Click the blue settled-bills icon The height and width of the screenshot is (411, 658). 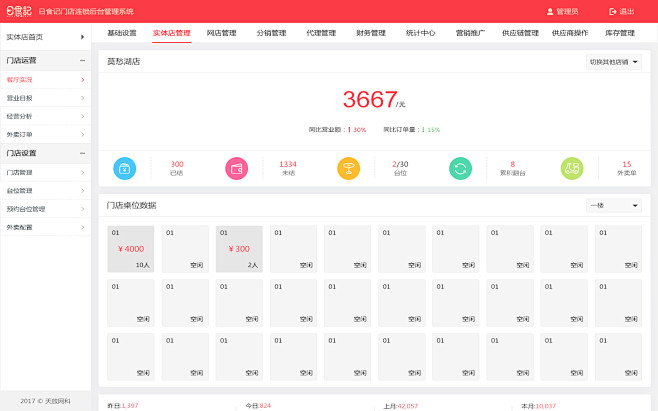(125, 168)
